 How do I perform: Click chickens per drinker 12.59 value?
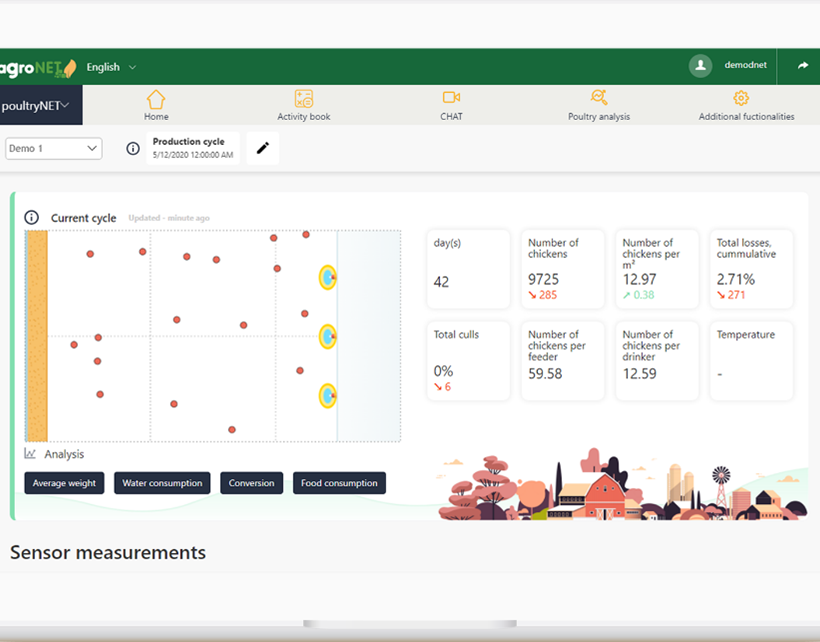click(x=639, y=374)
